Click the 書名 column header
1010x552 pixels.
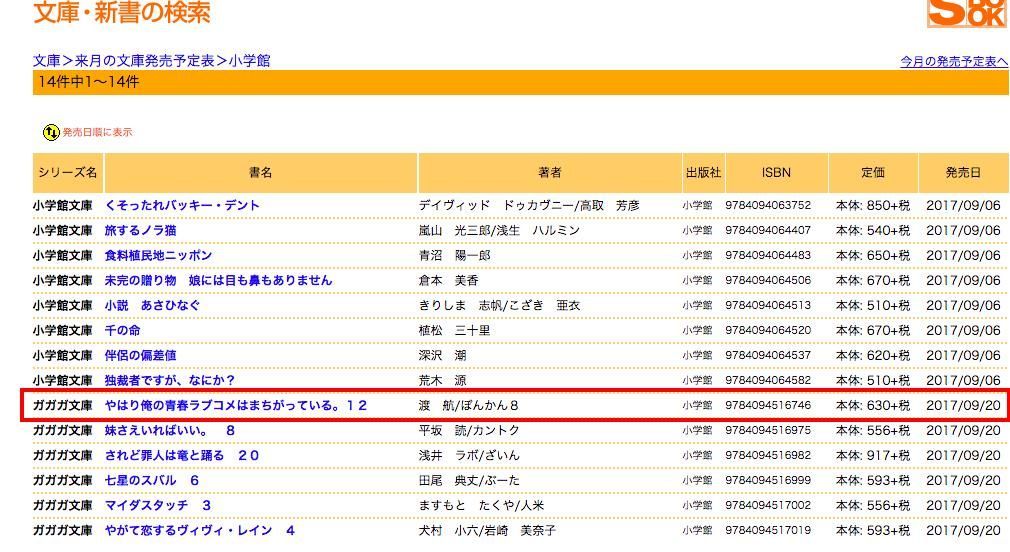[261, 173]
